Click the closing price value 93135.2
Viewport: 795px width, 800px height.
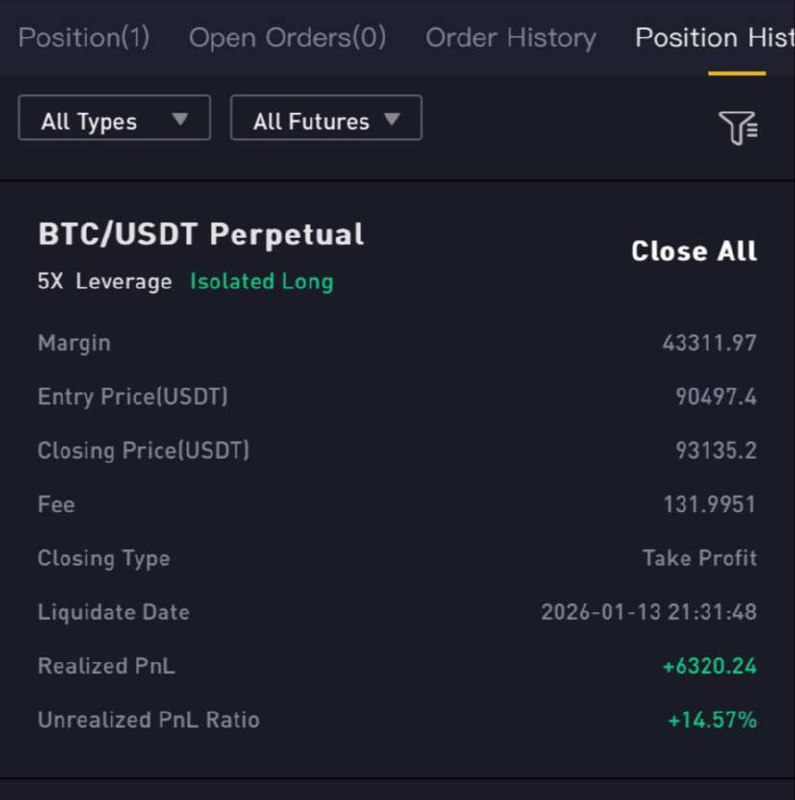click(716, 451)
